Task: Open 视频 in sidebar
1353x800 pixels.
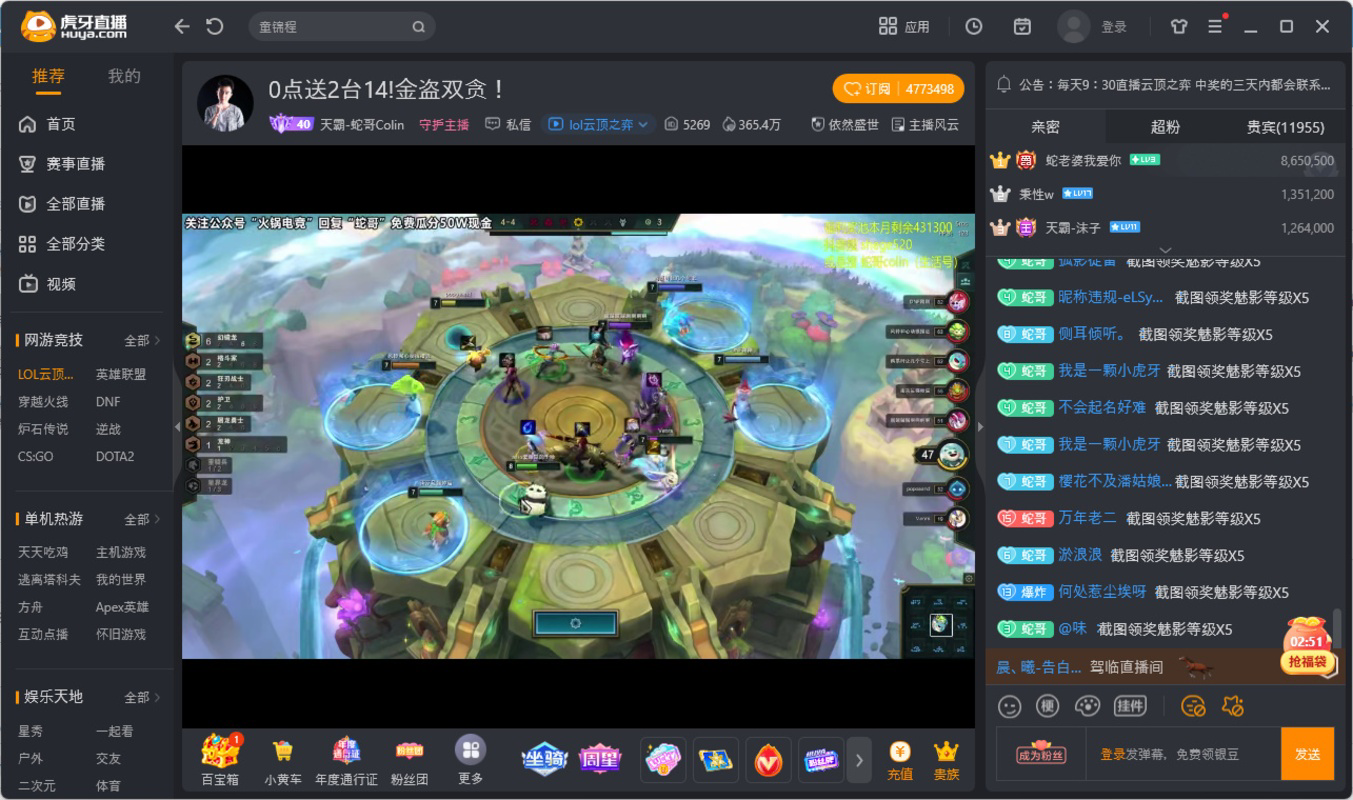Action: (x=48, y=285)
